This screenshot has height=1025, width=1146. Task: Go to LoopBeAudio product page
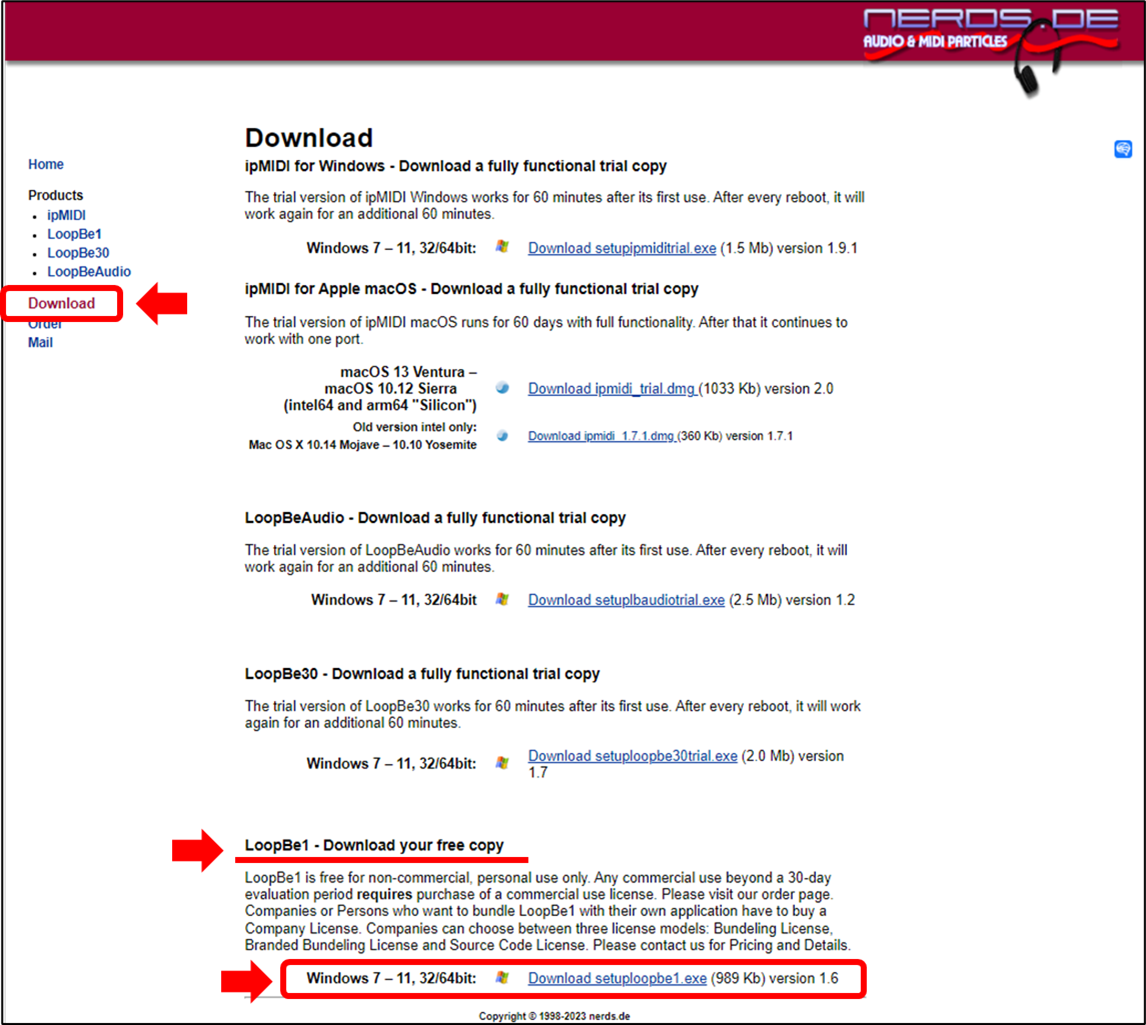pyautogui.click(x=89, y=271)
